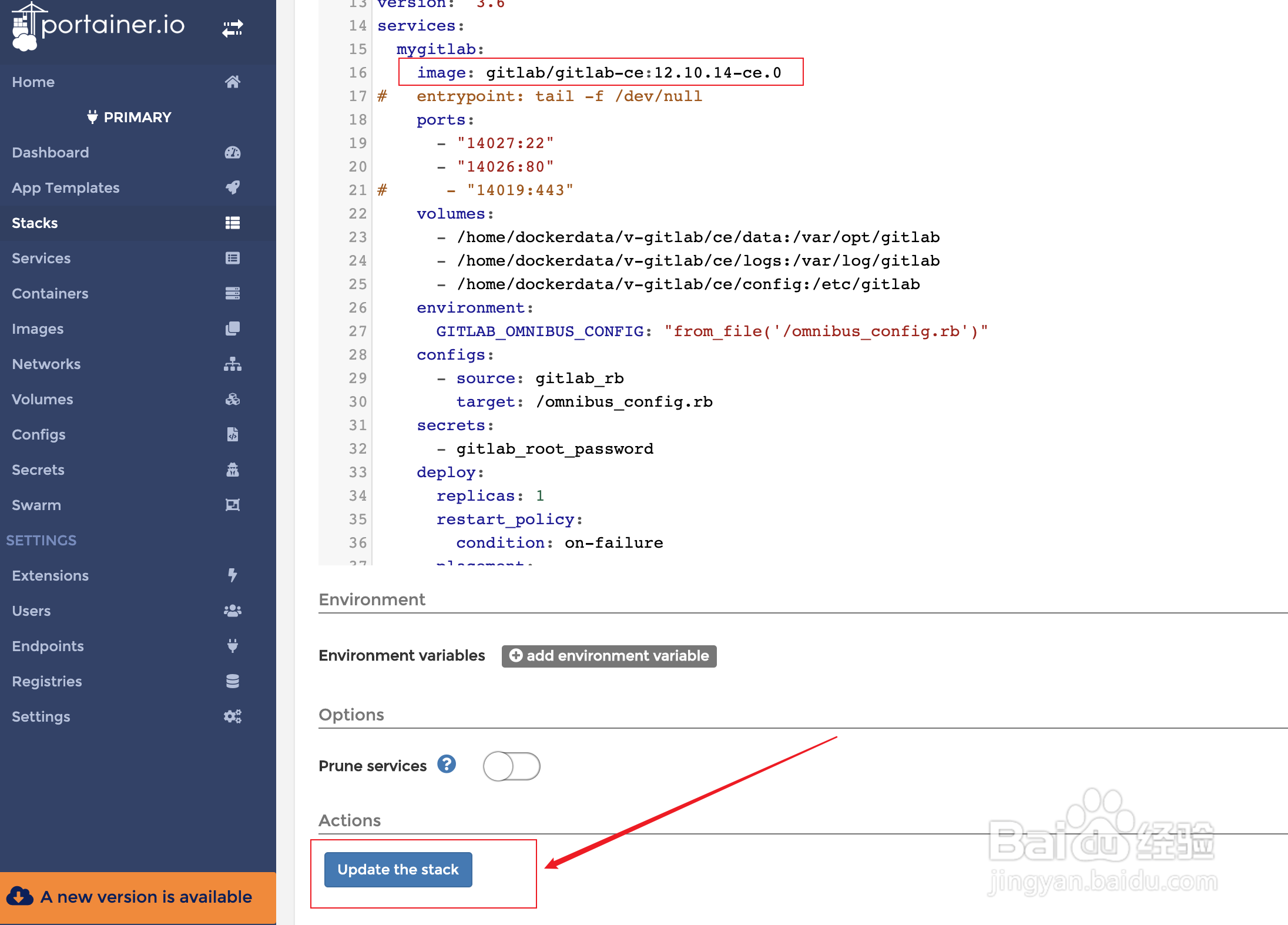Place cursor on image line in editor
1288x925 pixels.
tap(599, 72)
